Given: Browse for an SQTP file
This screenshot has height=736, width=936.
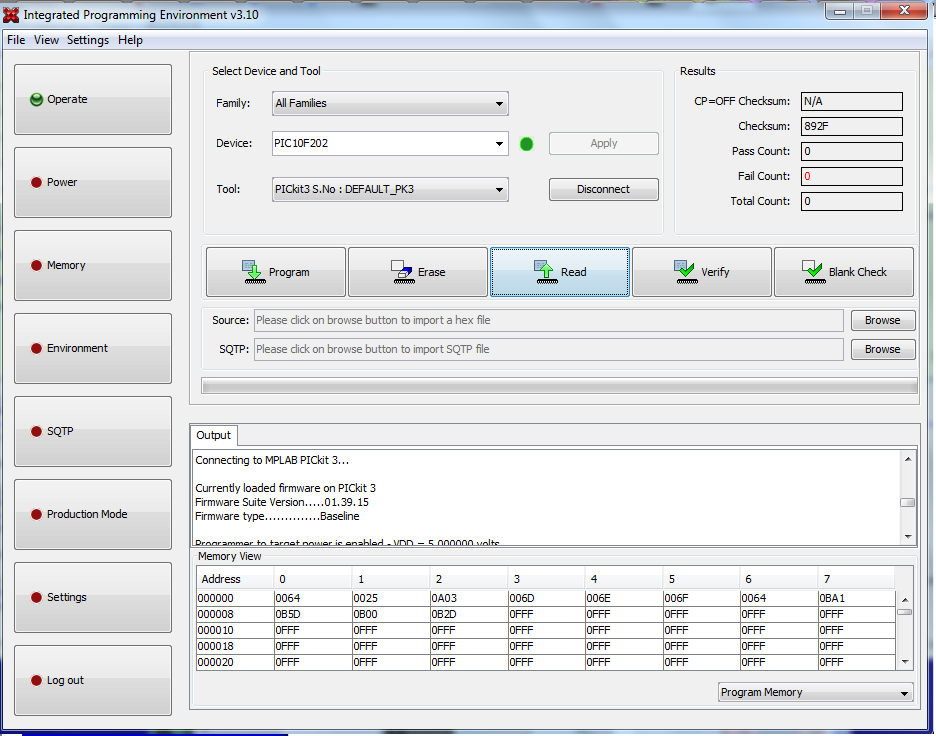Looking at the screenshot, I should tap(882, 349).
